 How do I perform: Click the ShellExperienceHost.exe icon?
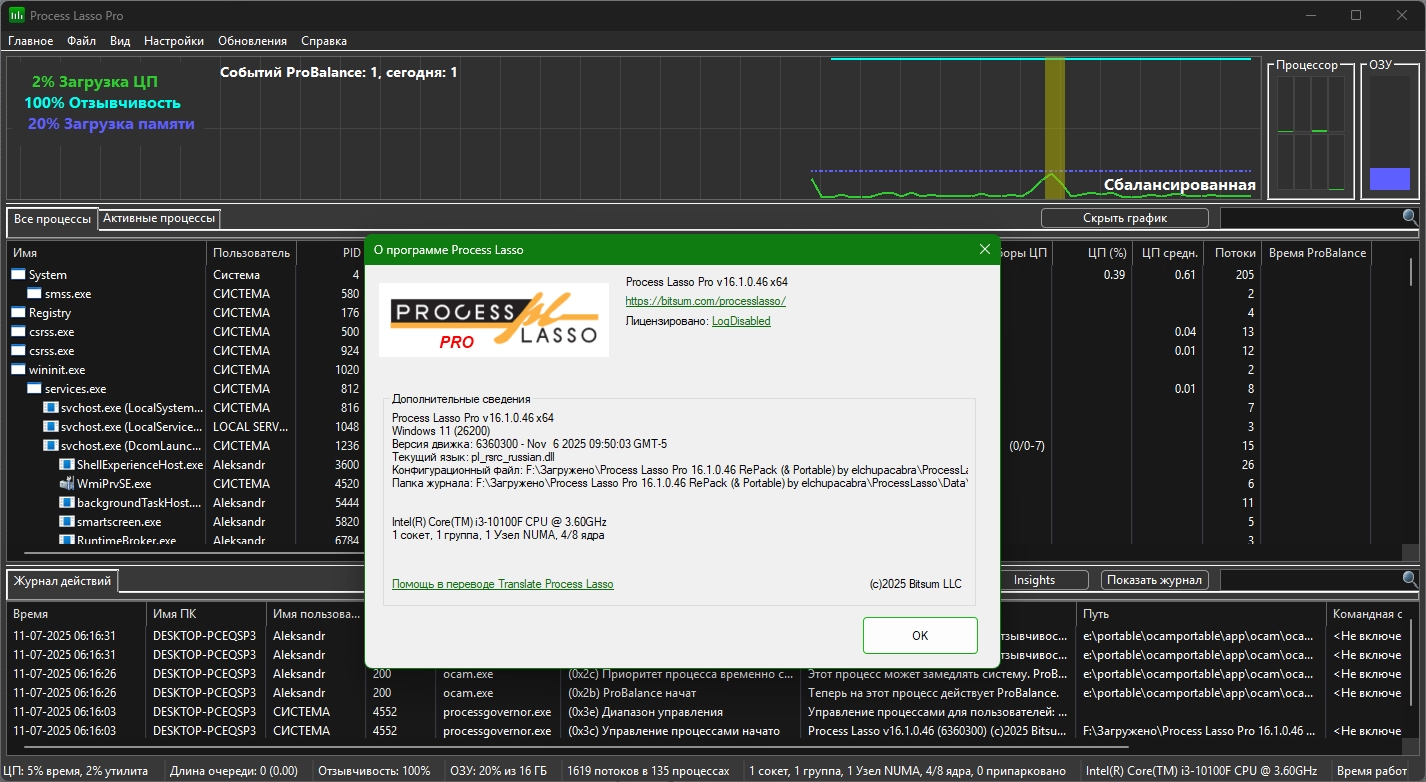(67, 465)
